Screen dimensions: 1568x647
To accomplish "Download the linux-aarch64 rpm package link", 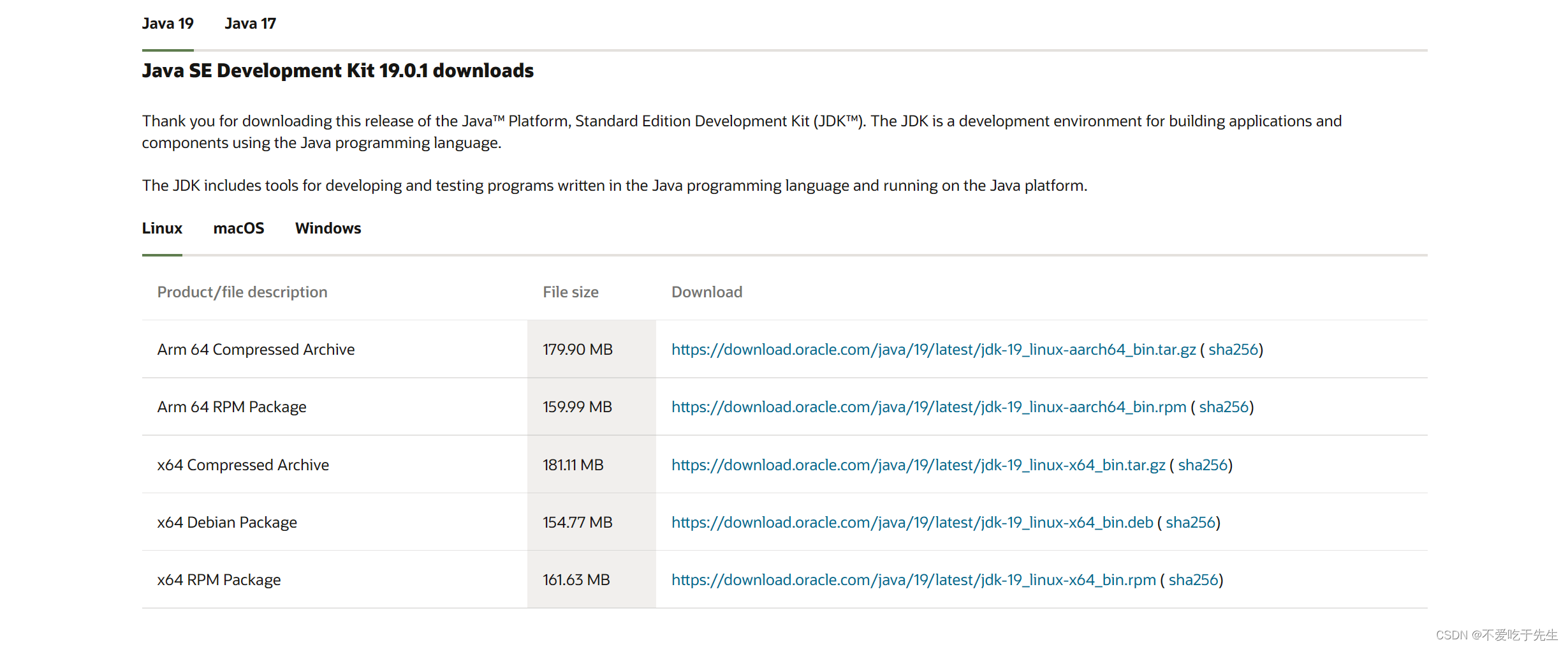I will (x=929, y=407).
